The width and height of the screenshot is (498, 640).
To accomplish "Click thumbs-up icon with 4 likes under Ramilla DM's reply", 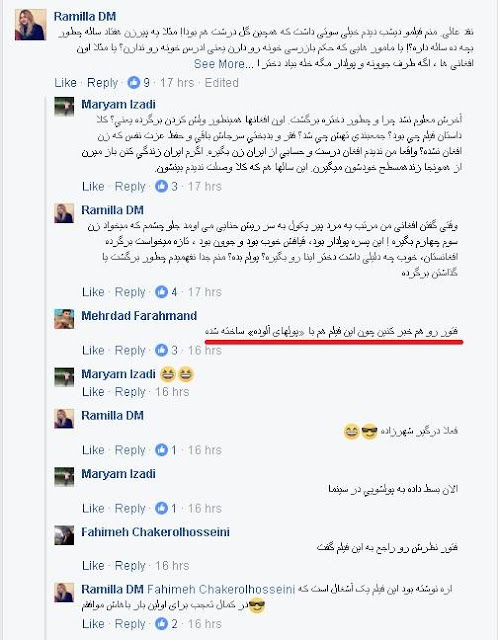I will pyautogui.click(x=162, y=292).
